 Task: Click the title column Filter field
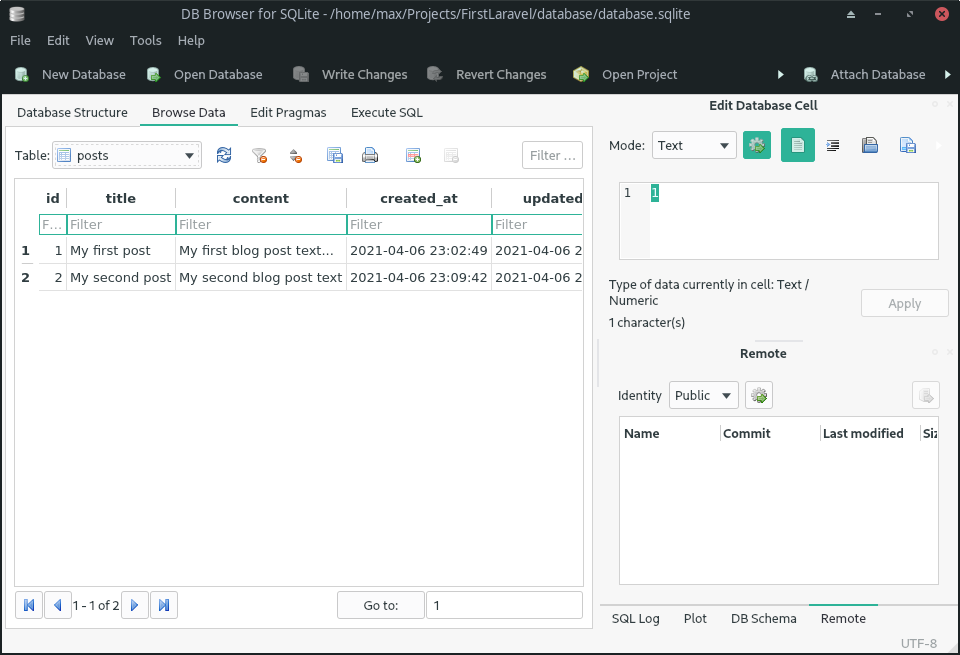[x=120, y=224]
